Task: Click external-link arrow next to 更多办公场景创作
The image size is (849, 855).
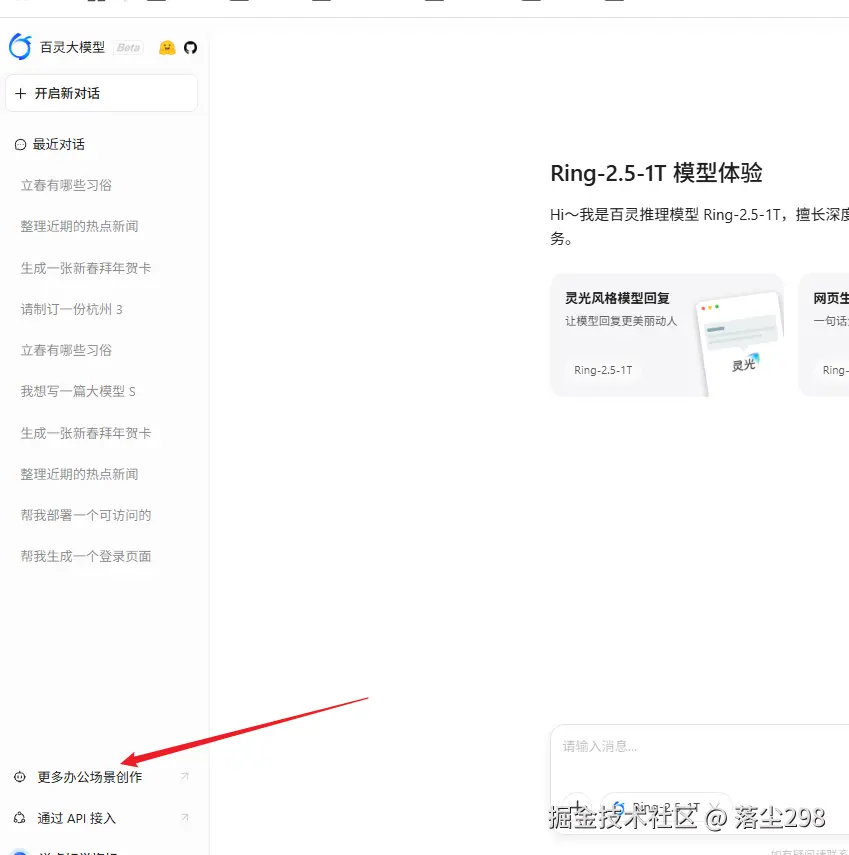Action: pyautogui.click(x=185, y=776)
